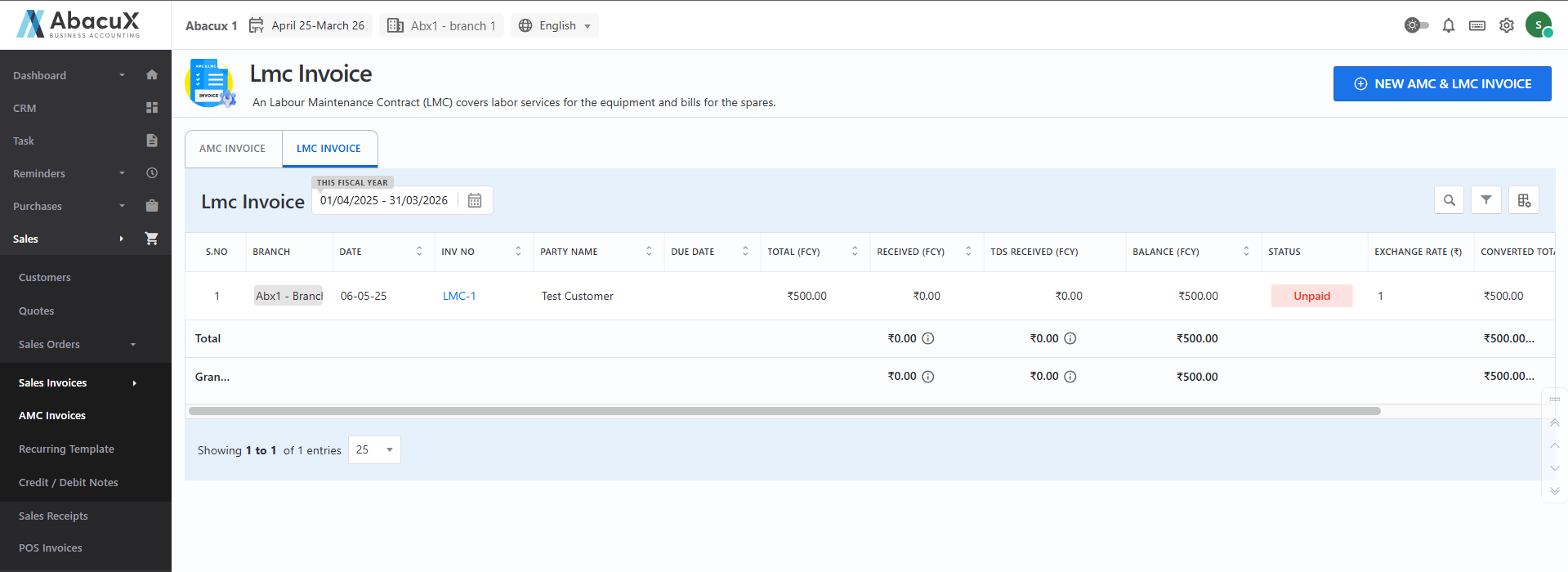This screenshot has height=572, width=1568.
Task: Click the fiscal year date range field
Action: (384, 201)
